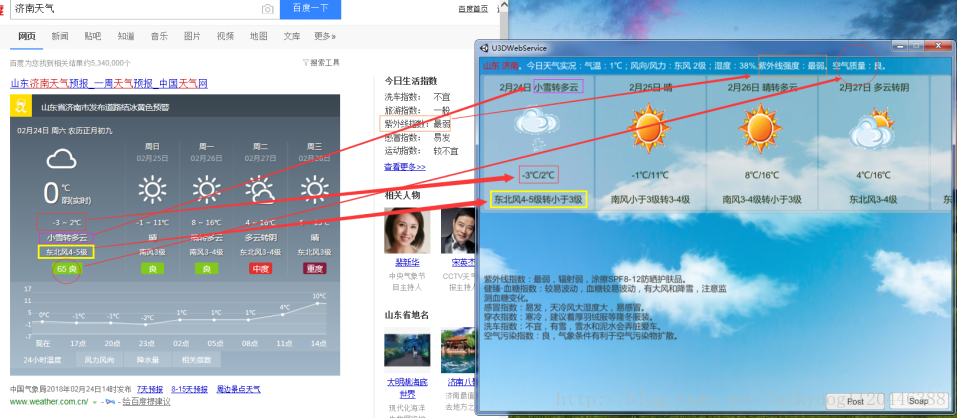Image resolution: width=957 pixels, height=419 pixels.
Task: Open the 董新华 name link
Action: [x=407, y=263]
